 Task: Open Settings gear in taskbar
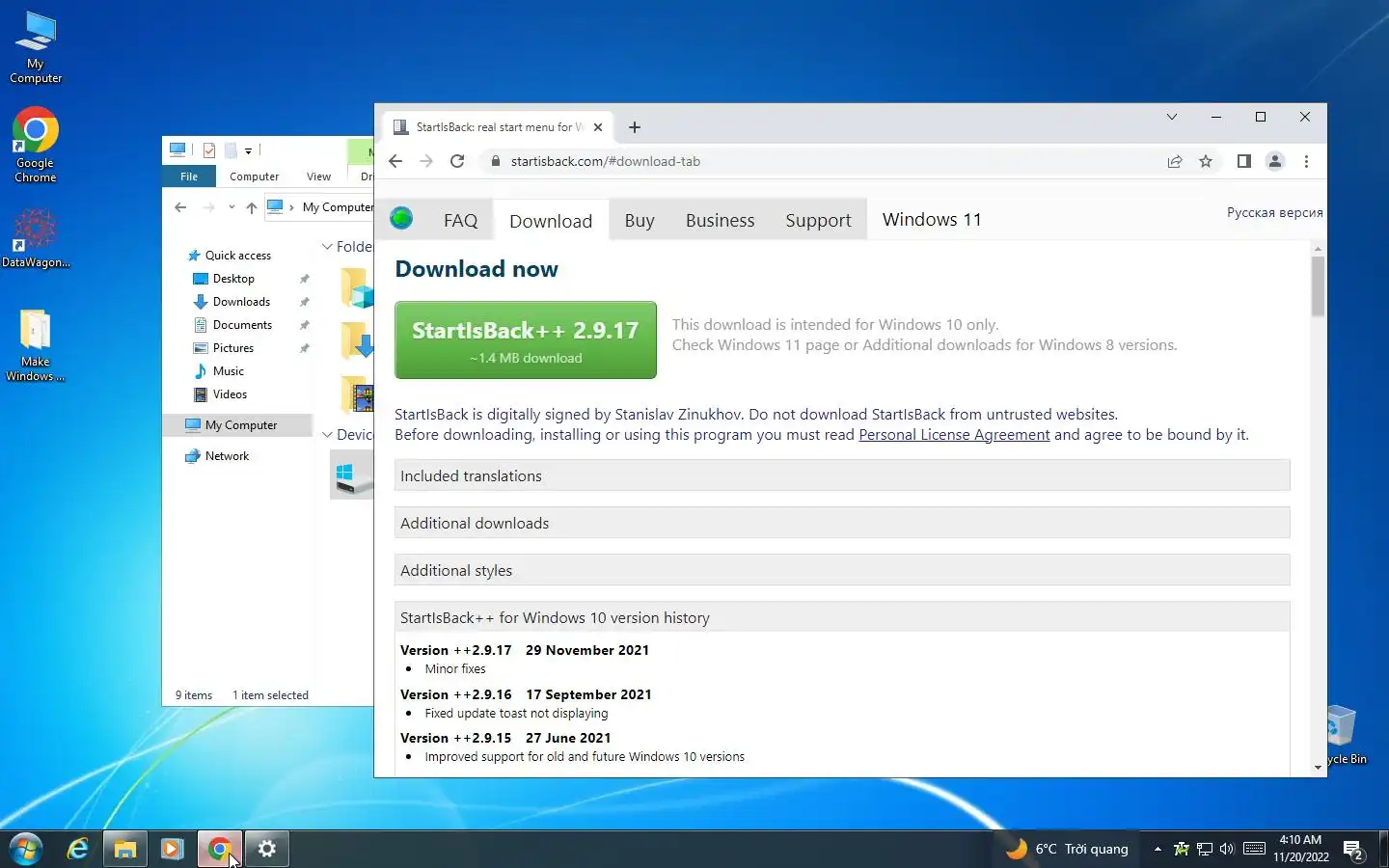click(267, 849)
